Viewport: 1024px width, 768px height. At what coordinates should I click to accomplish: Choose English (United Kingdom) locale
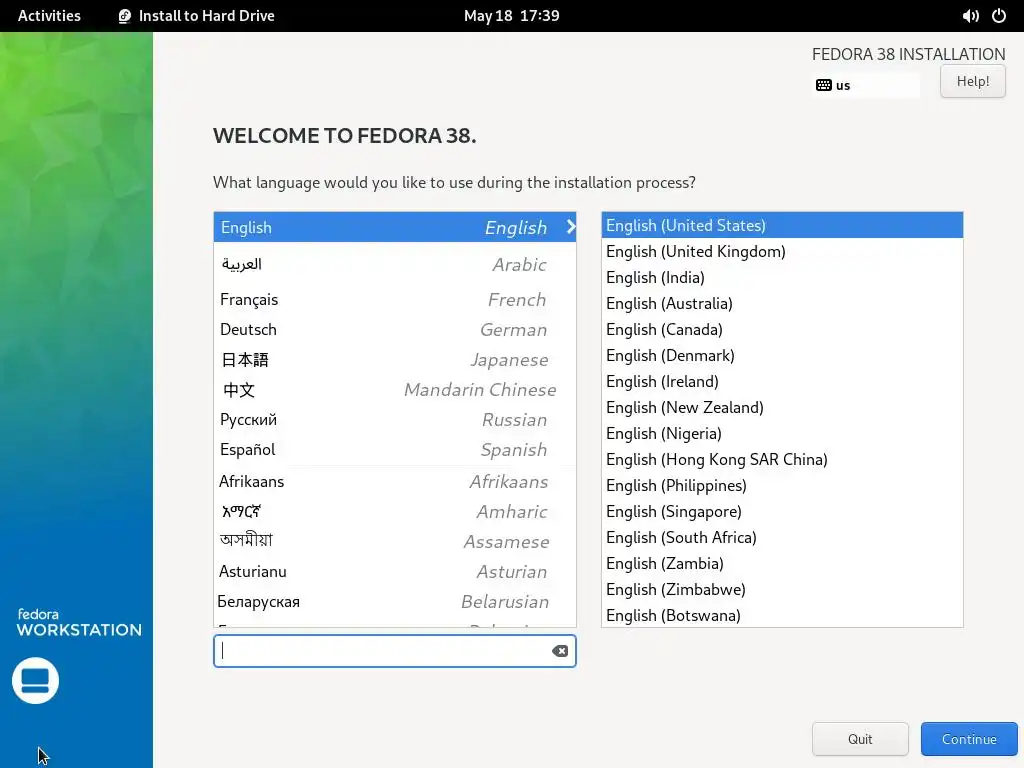point(782,251)
